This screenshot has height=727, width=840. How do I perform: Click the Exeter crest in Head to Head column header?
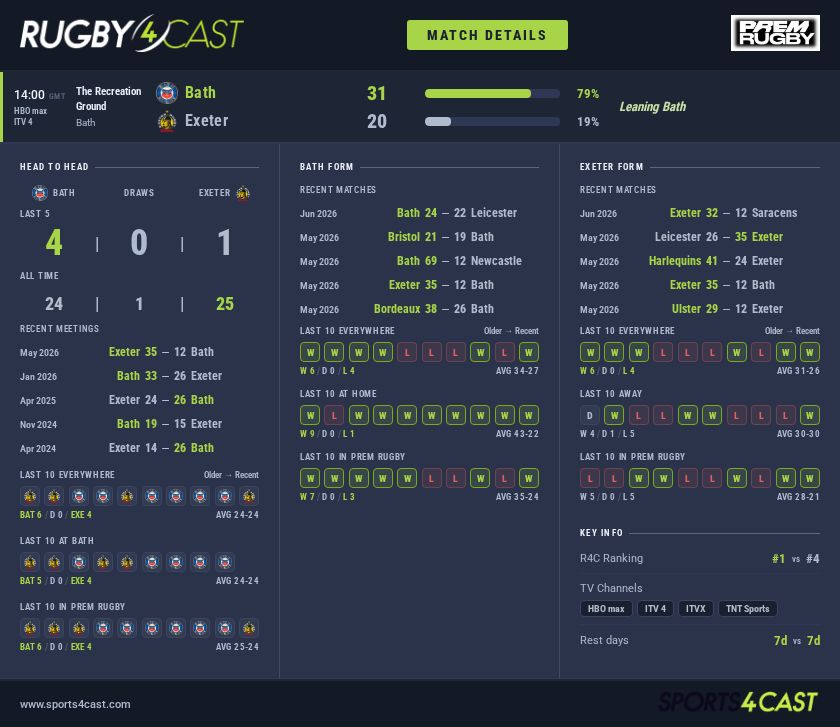(243, 192)
